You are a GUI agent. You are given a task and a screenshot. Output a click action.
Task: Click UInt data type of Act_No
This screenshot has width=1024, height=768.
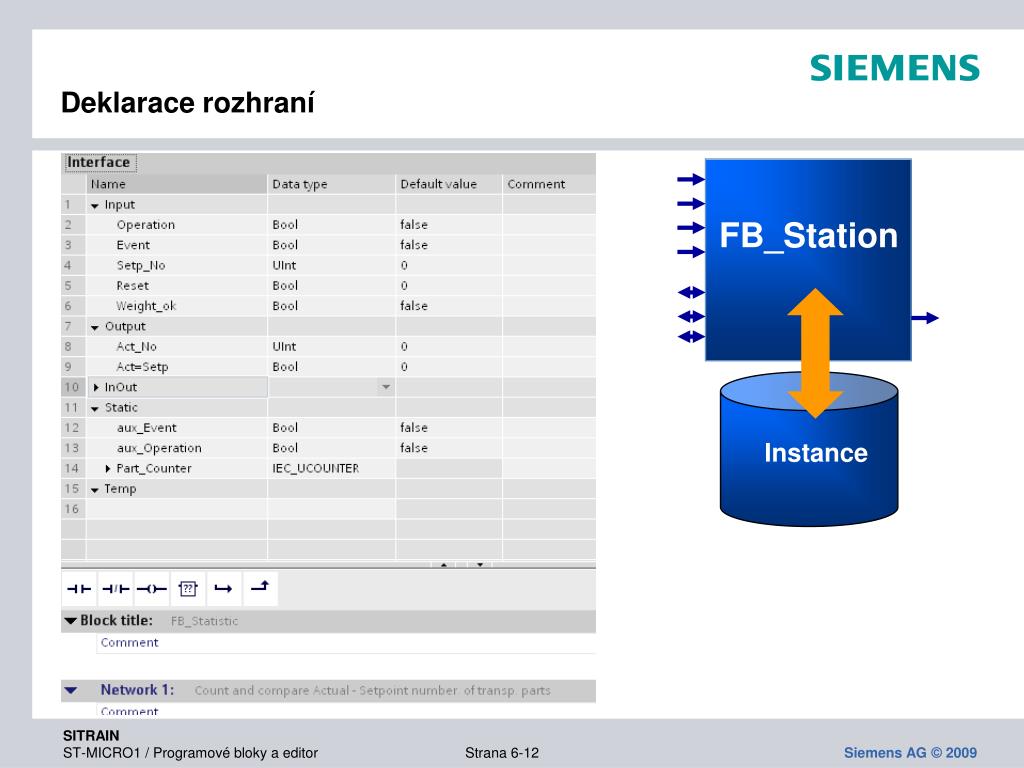pyautogui.click(x=332, y=347)
